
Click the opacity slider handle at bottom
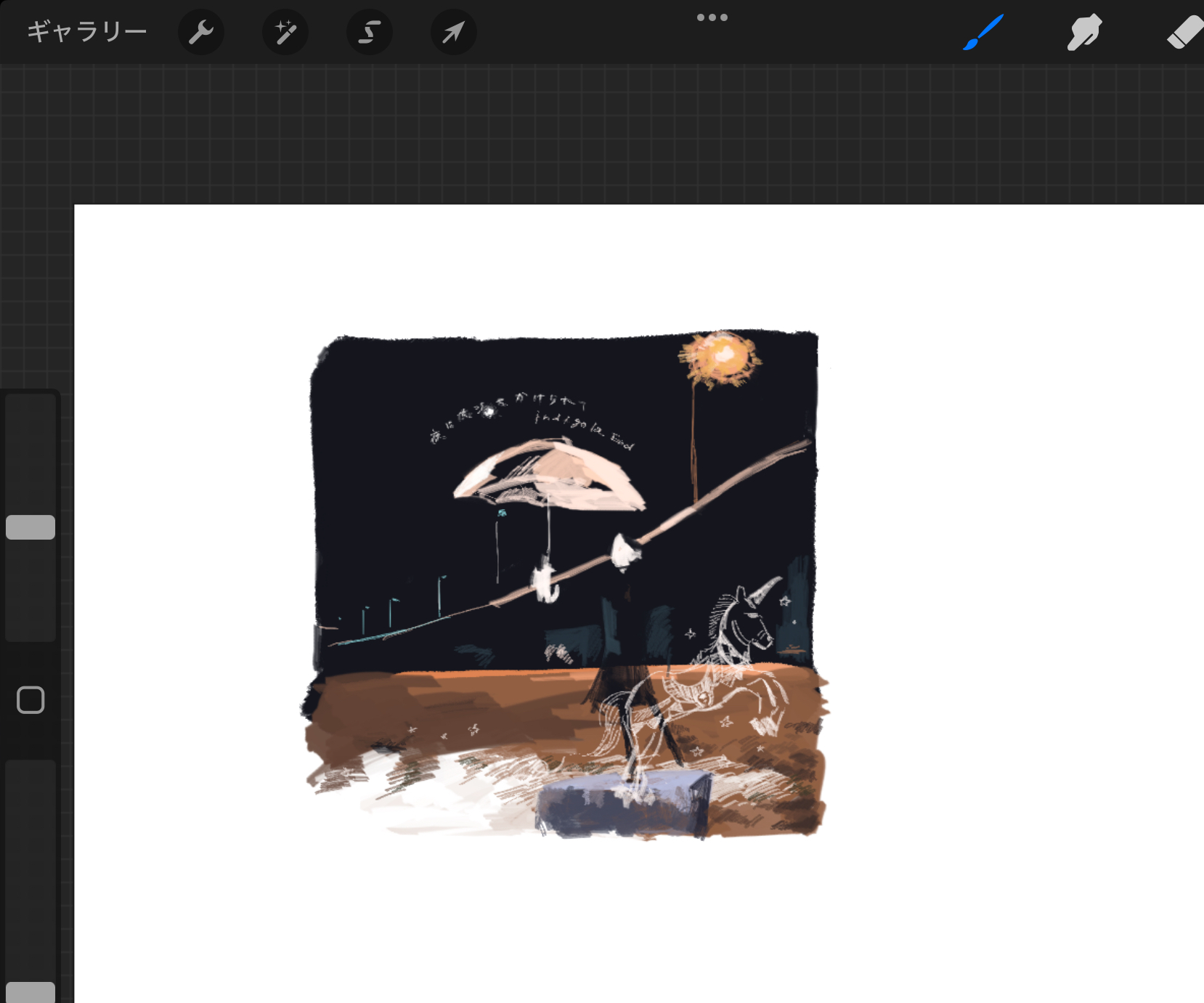[30, 992]
